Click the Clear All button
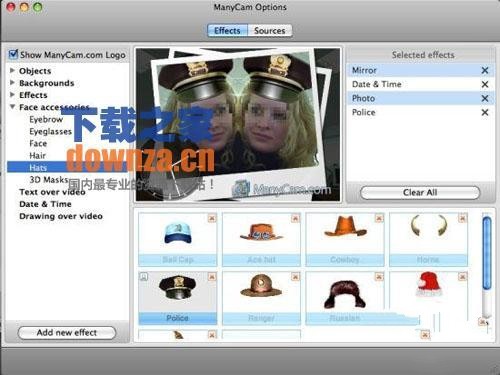 (420, 192)
